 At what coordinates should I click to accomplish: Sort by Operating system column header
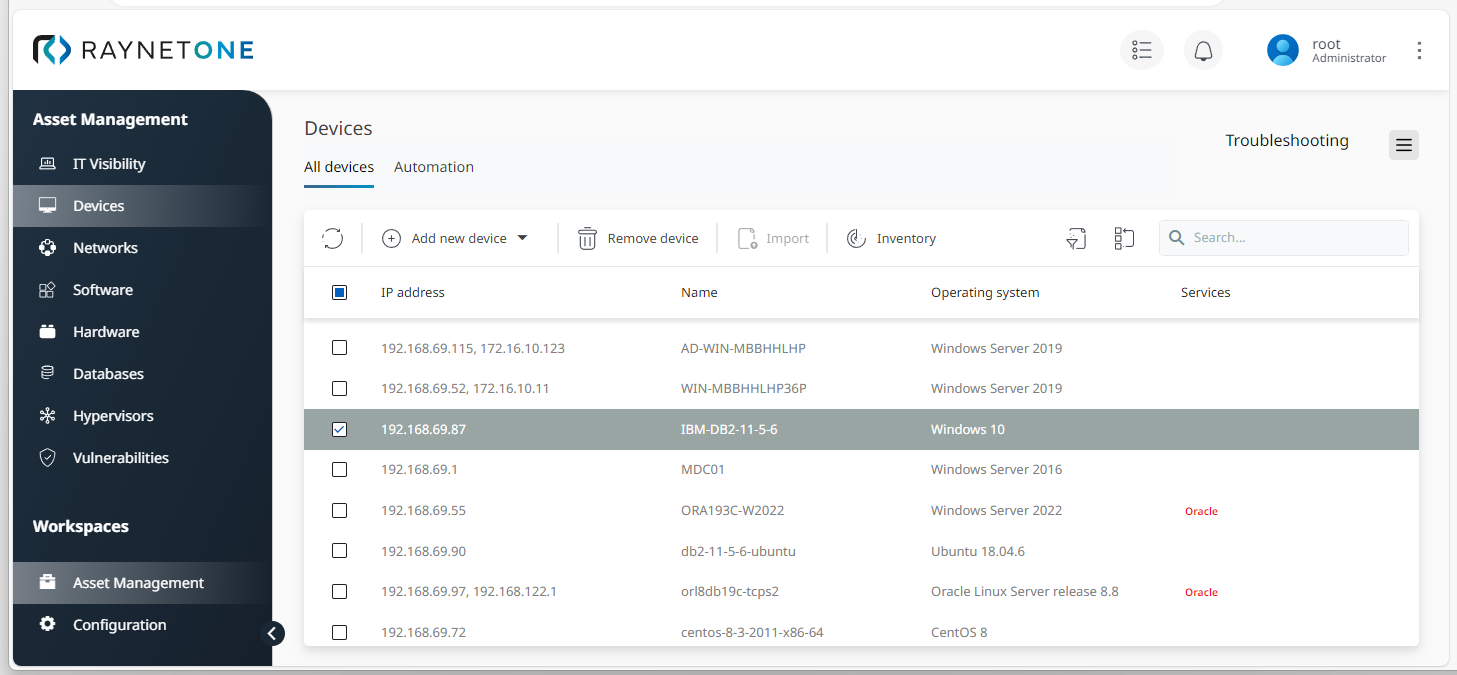tap(985, 293)
